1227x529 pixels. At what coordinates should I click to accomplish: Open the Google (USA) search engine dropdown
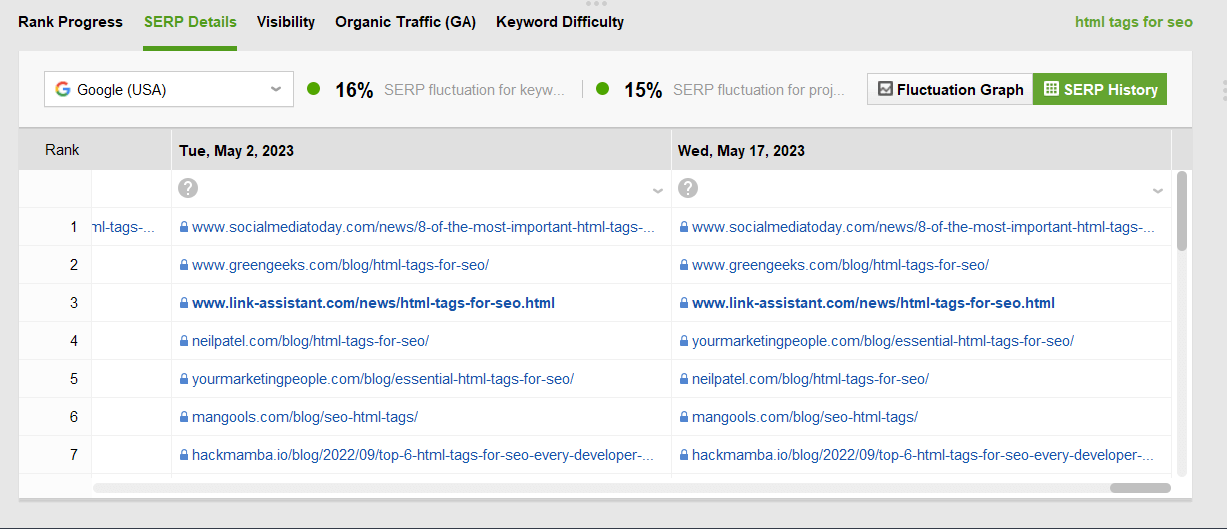coord(169,89)
